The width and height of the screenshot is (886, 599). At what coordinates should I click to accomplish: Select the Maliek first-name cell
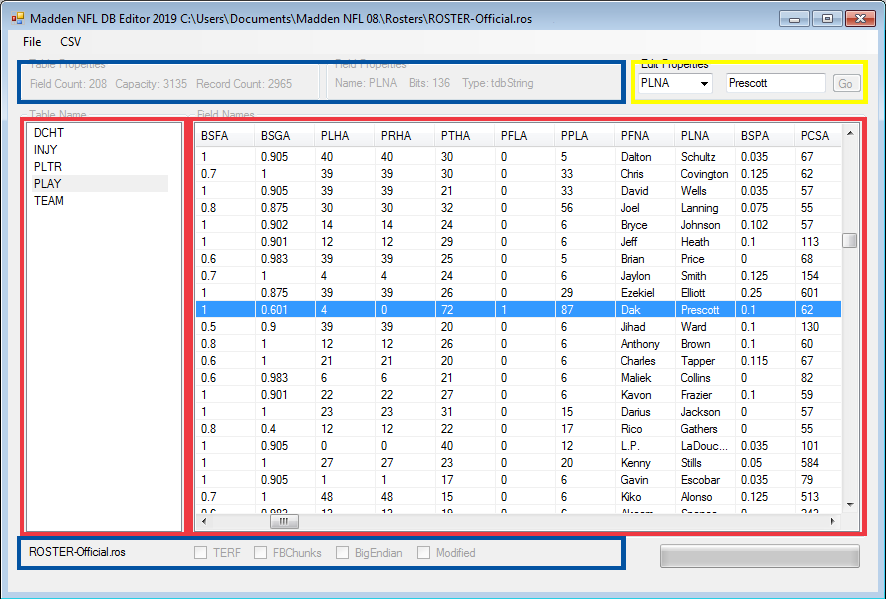pos(644,377)
